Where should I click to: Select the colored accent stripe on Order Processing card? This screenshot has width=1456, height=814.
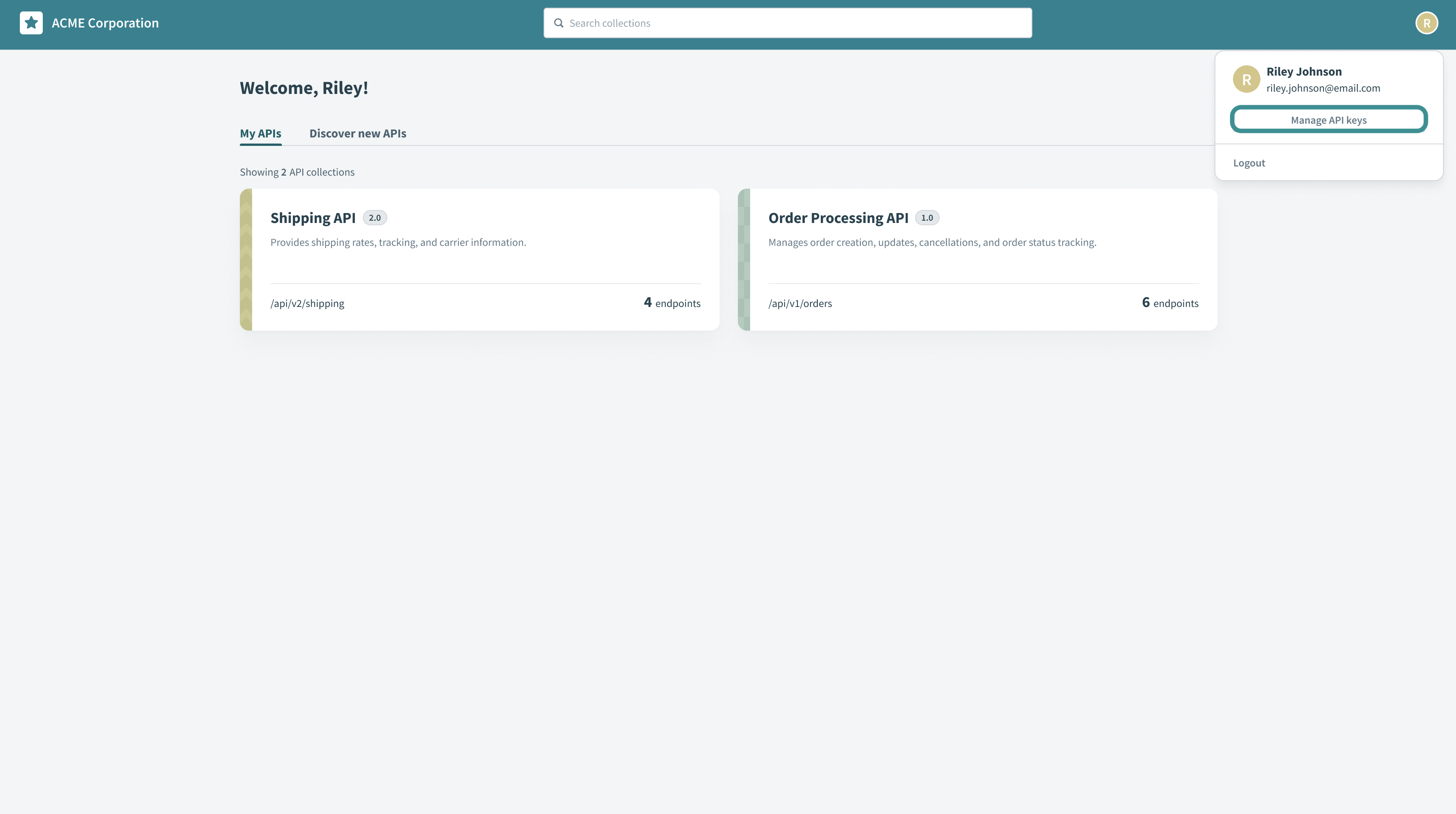coord(743,259)
